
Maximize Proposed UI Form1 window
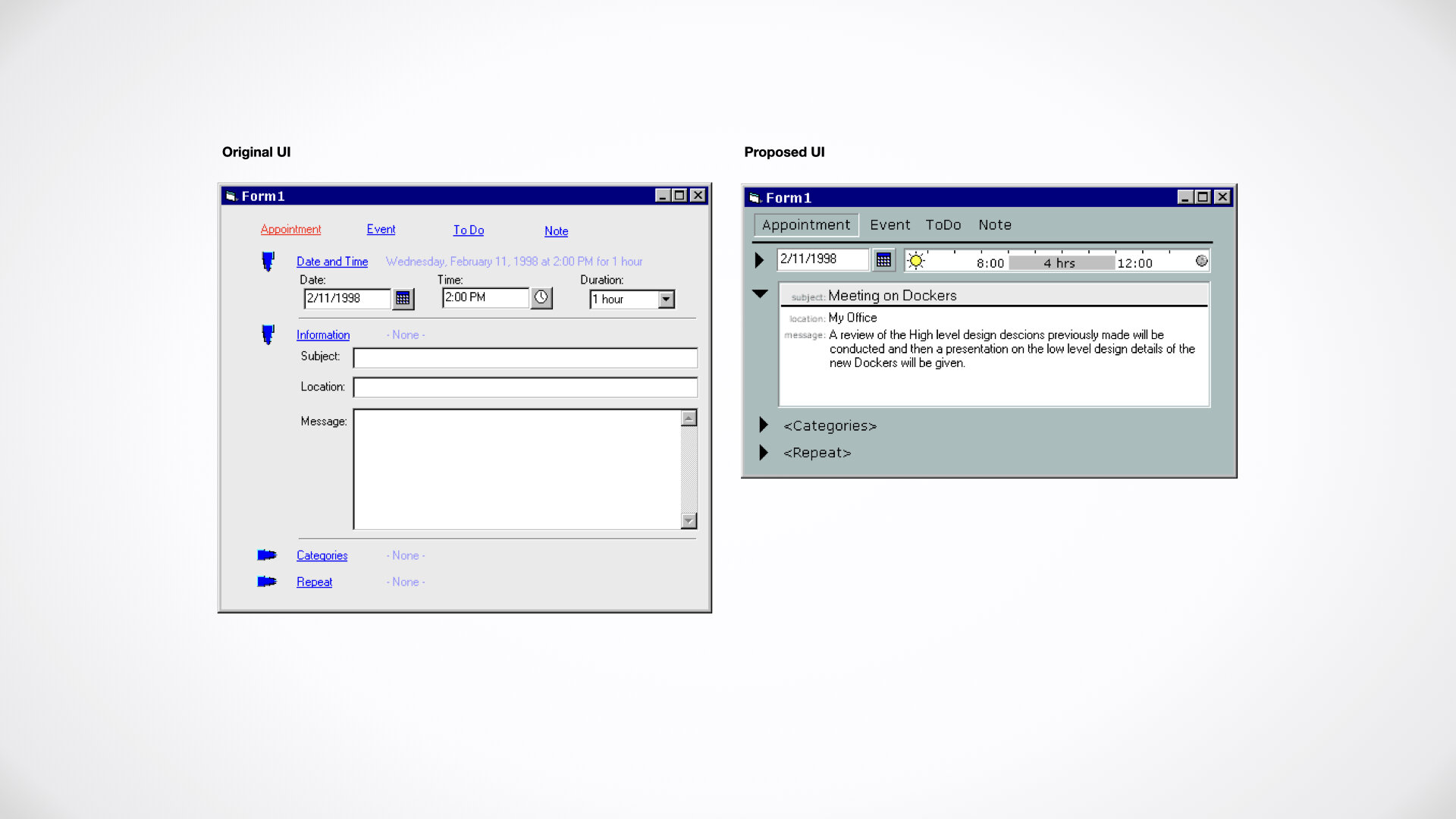(1203, 197)
